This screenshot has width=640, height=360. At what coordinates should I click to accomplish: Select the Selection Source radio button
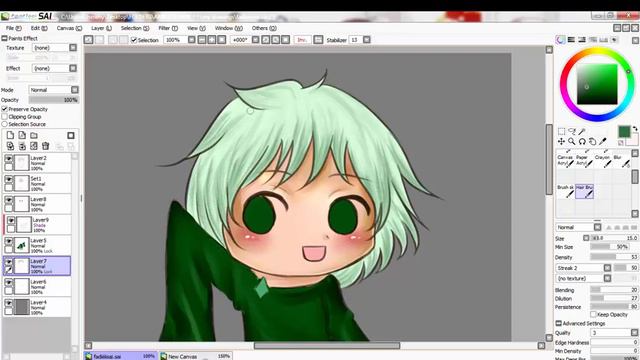point(4,124)
